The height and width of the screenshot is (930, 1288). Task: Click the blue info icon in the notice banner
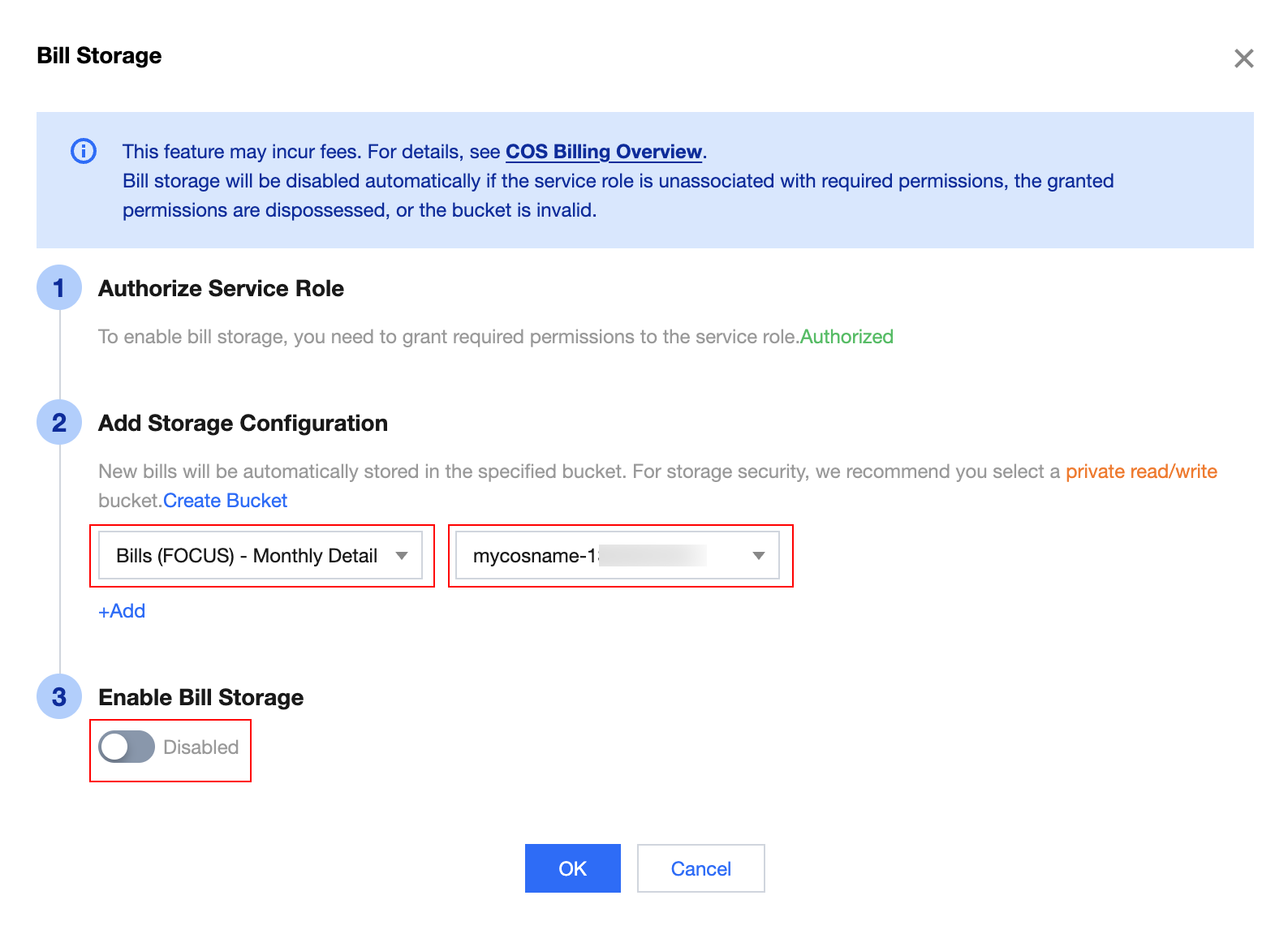[x=84, y=151]
